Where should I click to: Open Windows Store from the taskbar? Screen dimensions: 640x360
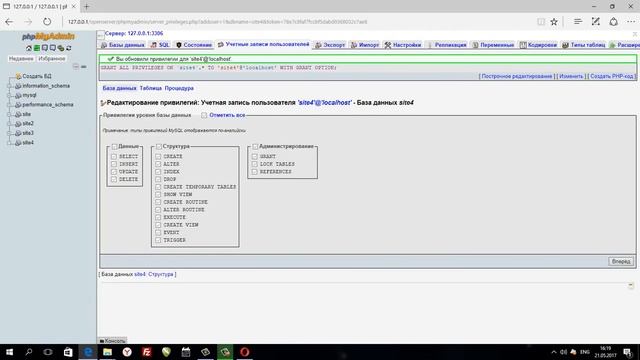coord(68,352)
